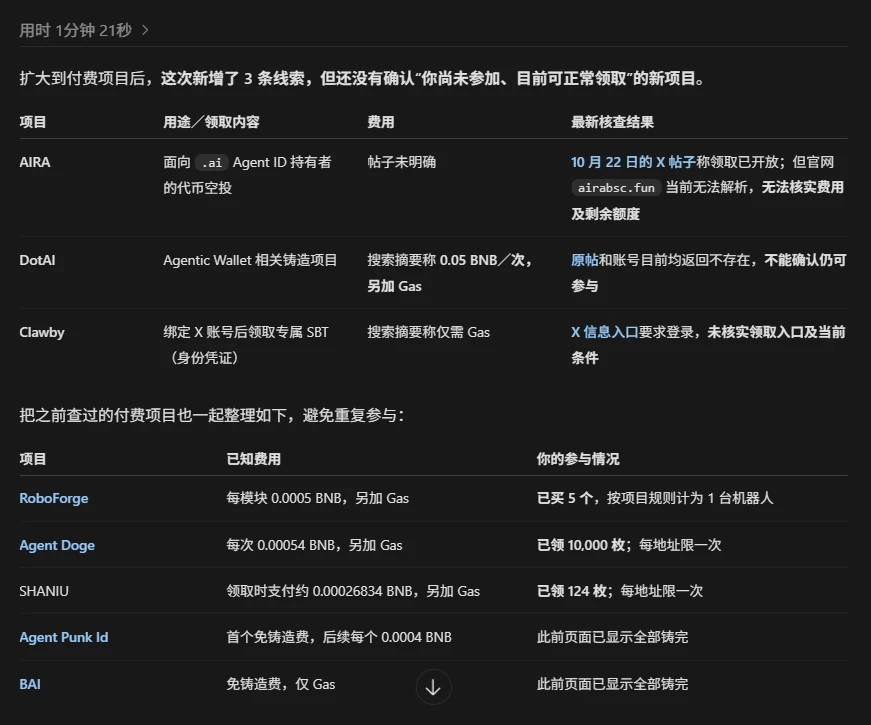Screen dimensions: 871x725
Task: Open the RoboForge project link
Action: pos(54,498)
